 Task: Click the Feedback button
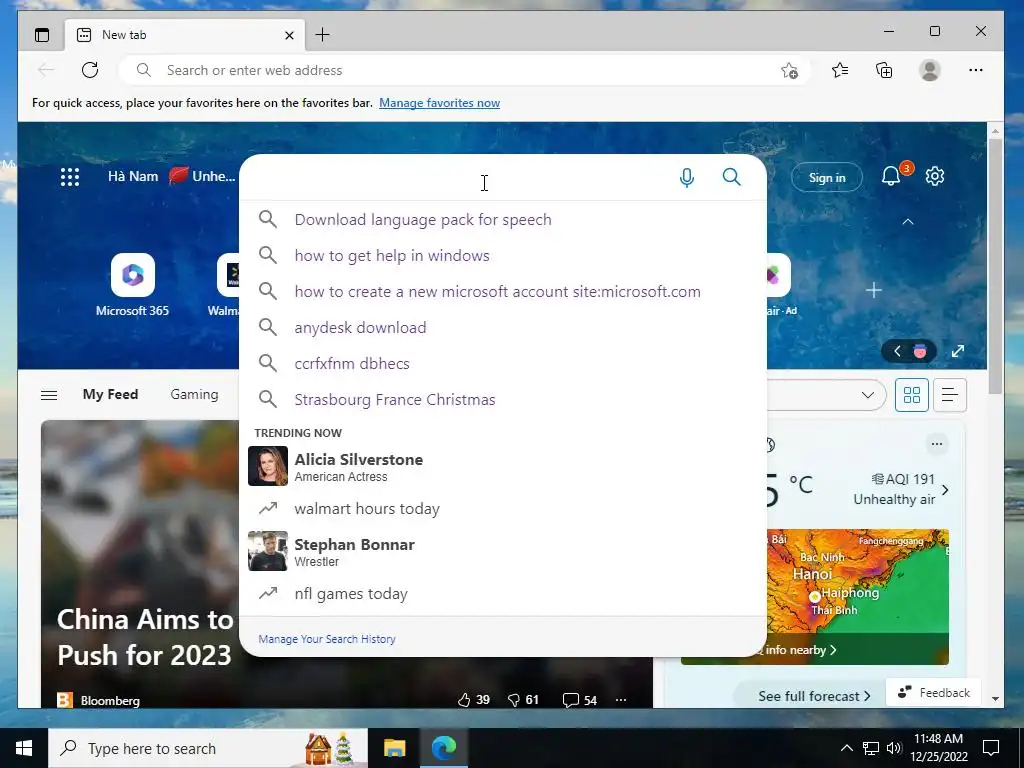pyautogui.click(x=934, y=693)
